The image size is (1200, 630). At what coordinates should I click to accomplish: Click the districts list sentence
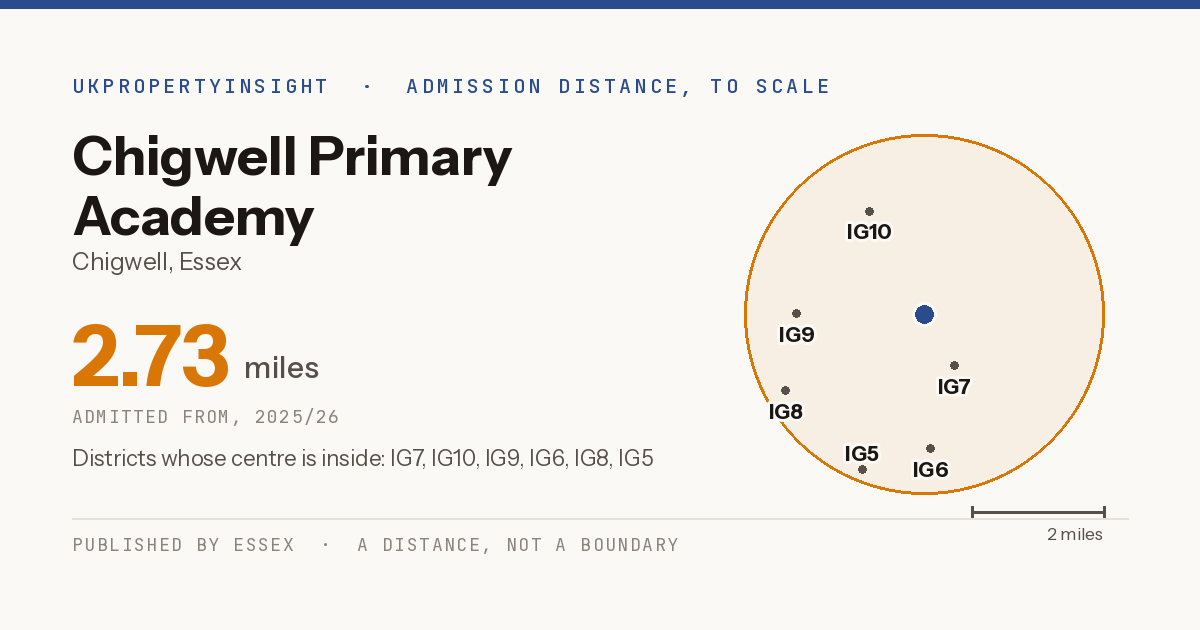pyautogui.click(x=363, y=459)
